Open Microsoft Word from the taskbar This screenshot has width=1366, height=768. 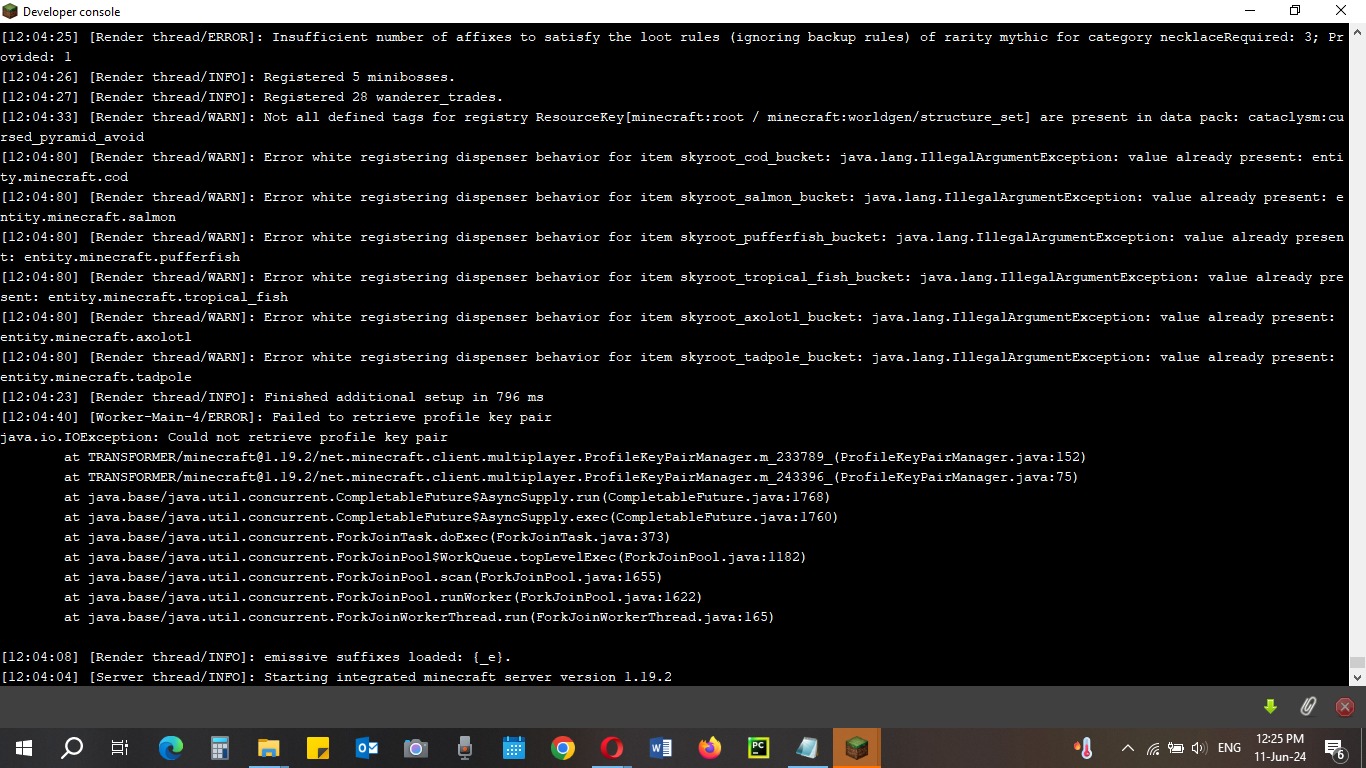661,748
